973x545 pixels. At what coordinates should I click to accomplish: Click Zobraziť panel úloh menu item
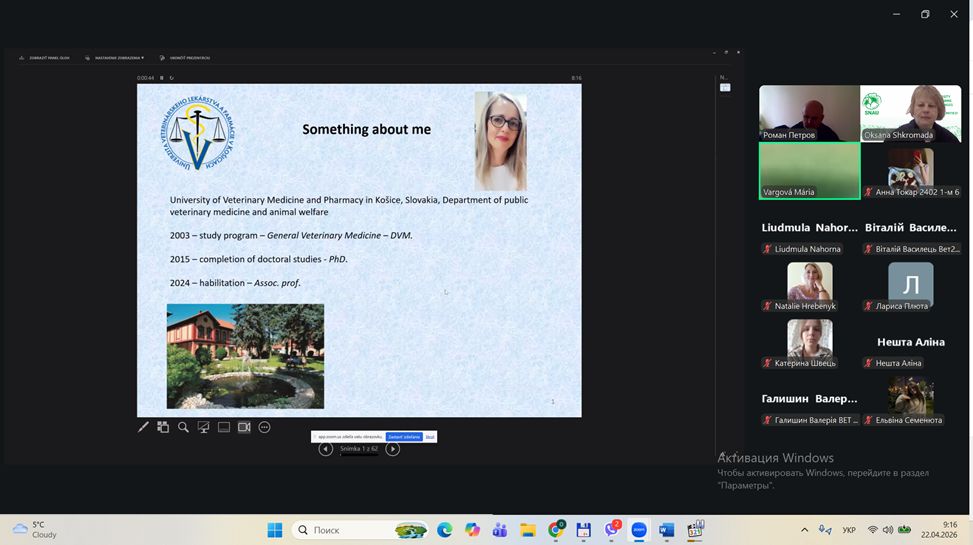click(x=47, y=58)
